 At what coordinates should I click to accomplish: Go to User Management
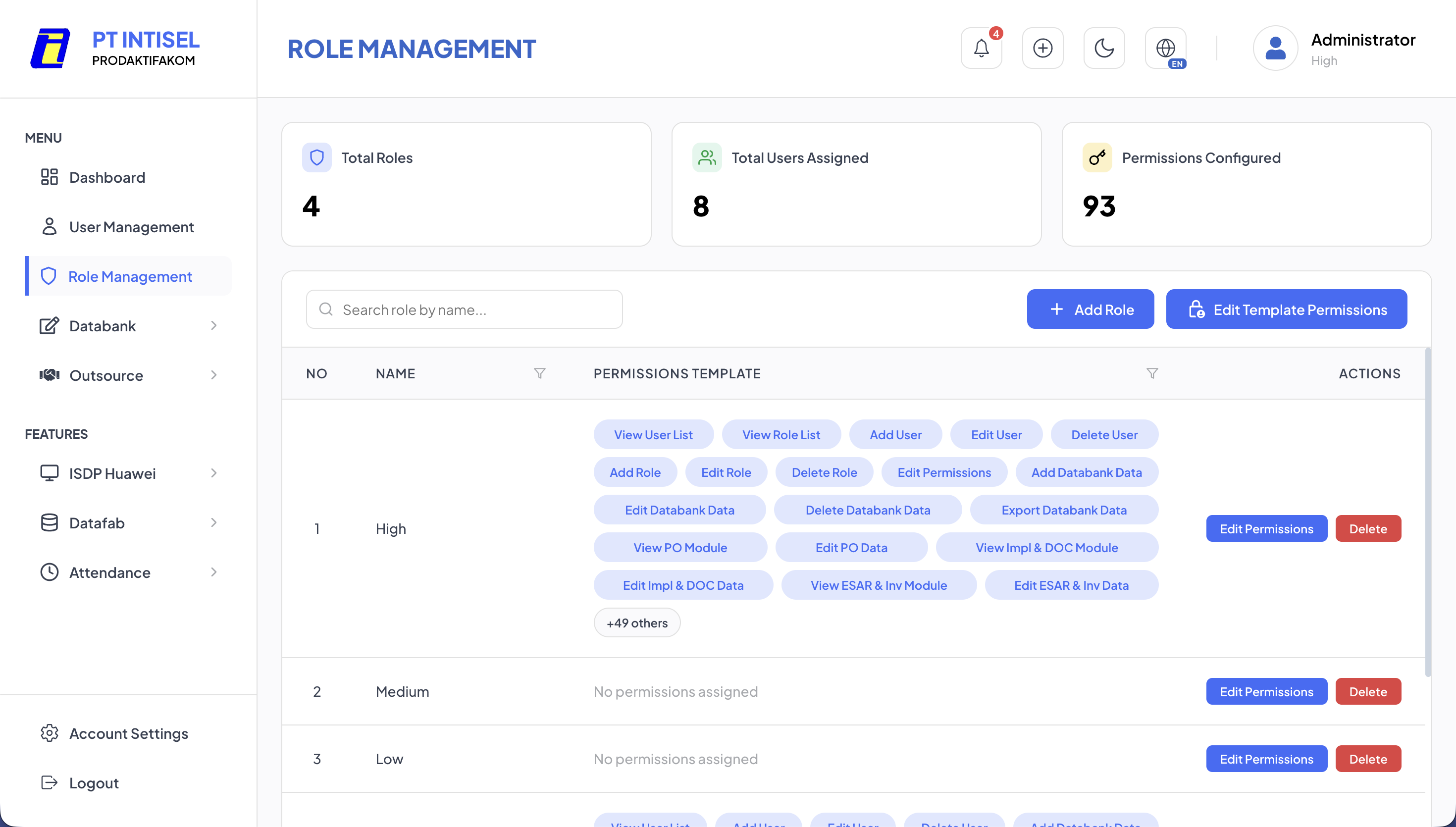click(128, 227)
